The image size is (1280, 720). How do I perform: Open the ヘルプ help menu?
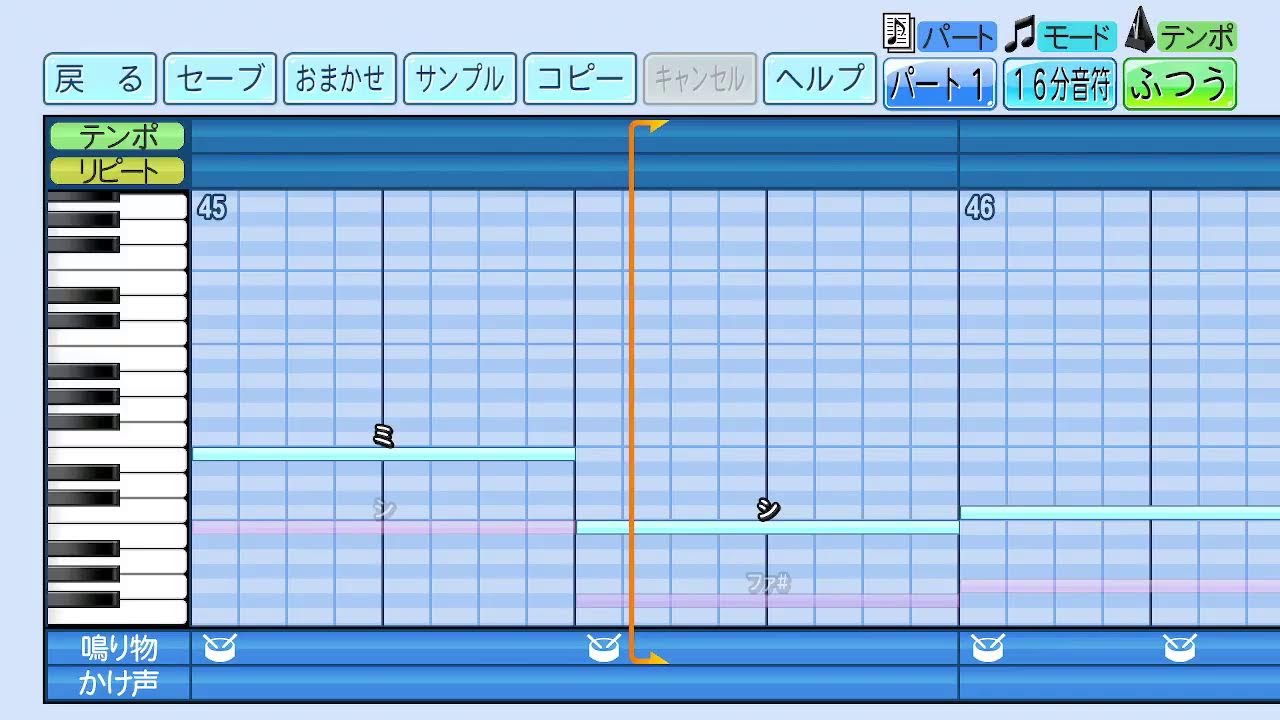[x=820, y=79]
